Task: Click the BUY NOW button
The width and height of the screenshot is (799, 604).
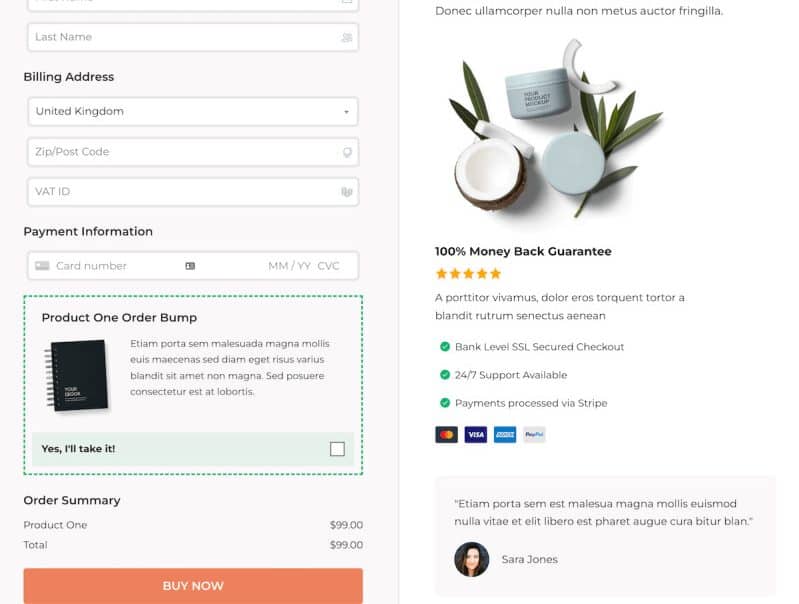Action: pyautogui.click(x=193, y=586)
